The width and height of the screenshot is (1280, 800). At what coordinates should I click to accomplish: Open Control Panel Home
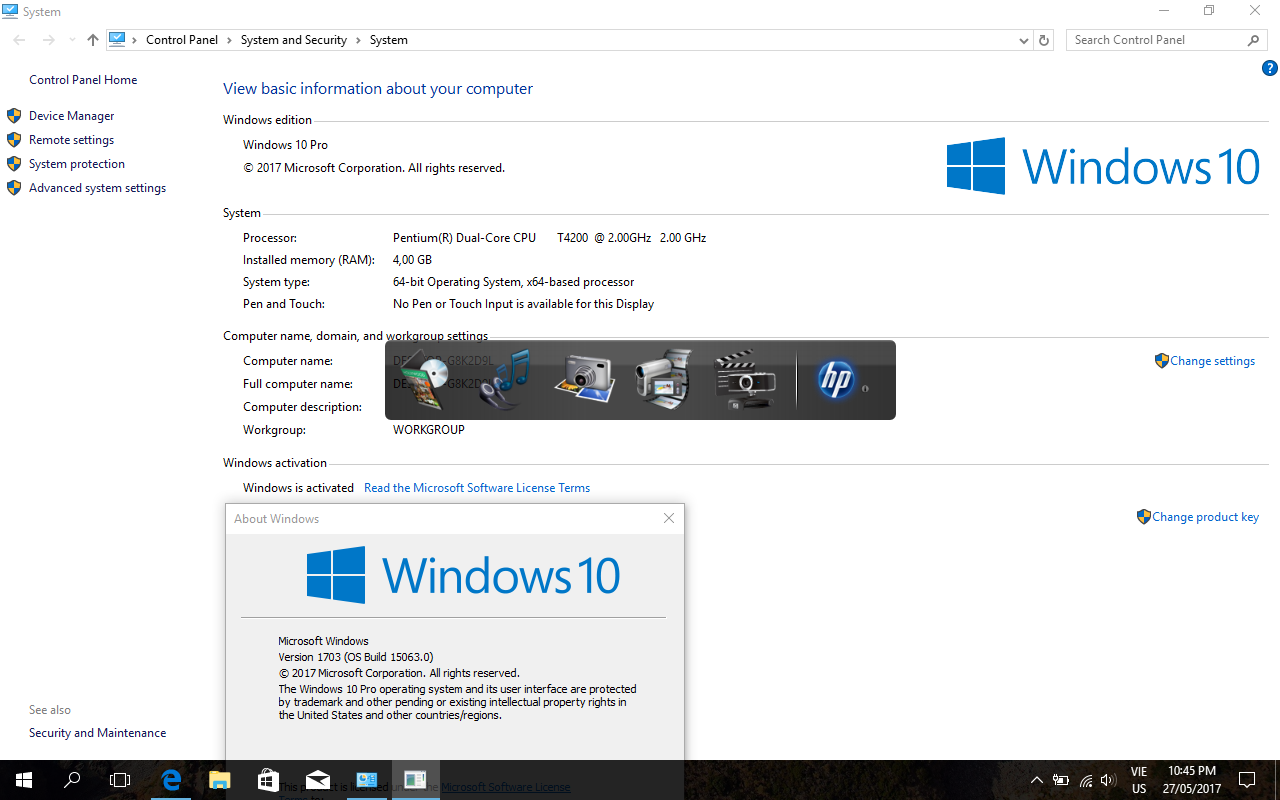83,80
